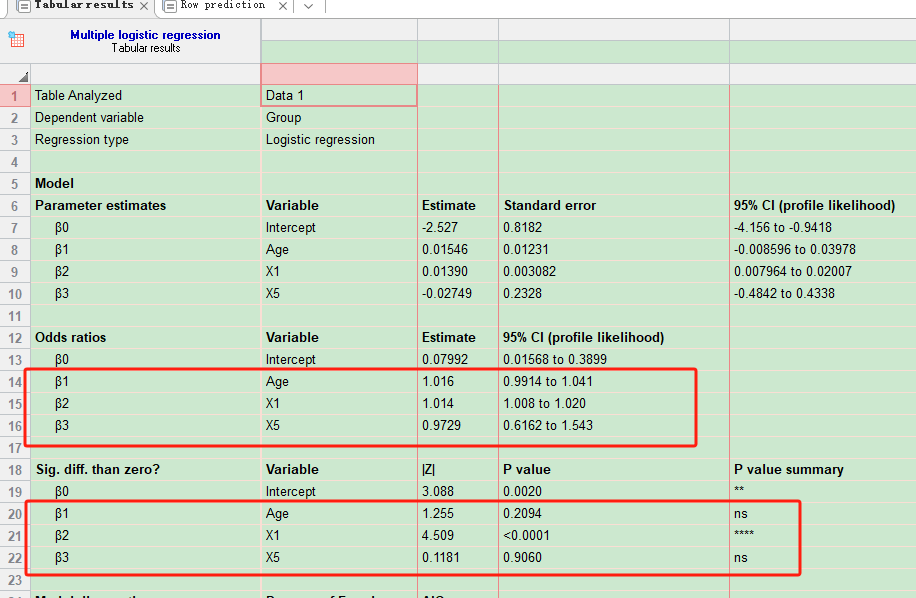The width and height of the screenshot is (916, 598).
Task: Click the Regression type label
Action: click(x=82, y=140)
